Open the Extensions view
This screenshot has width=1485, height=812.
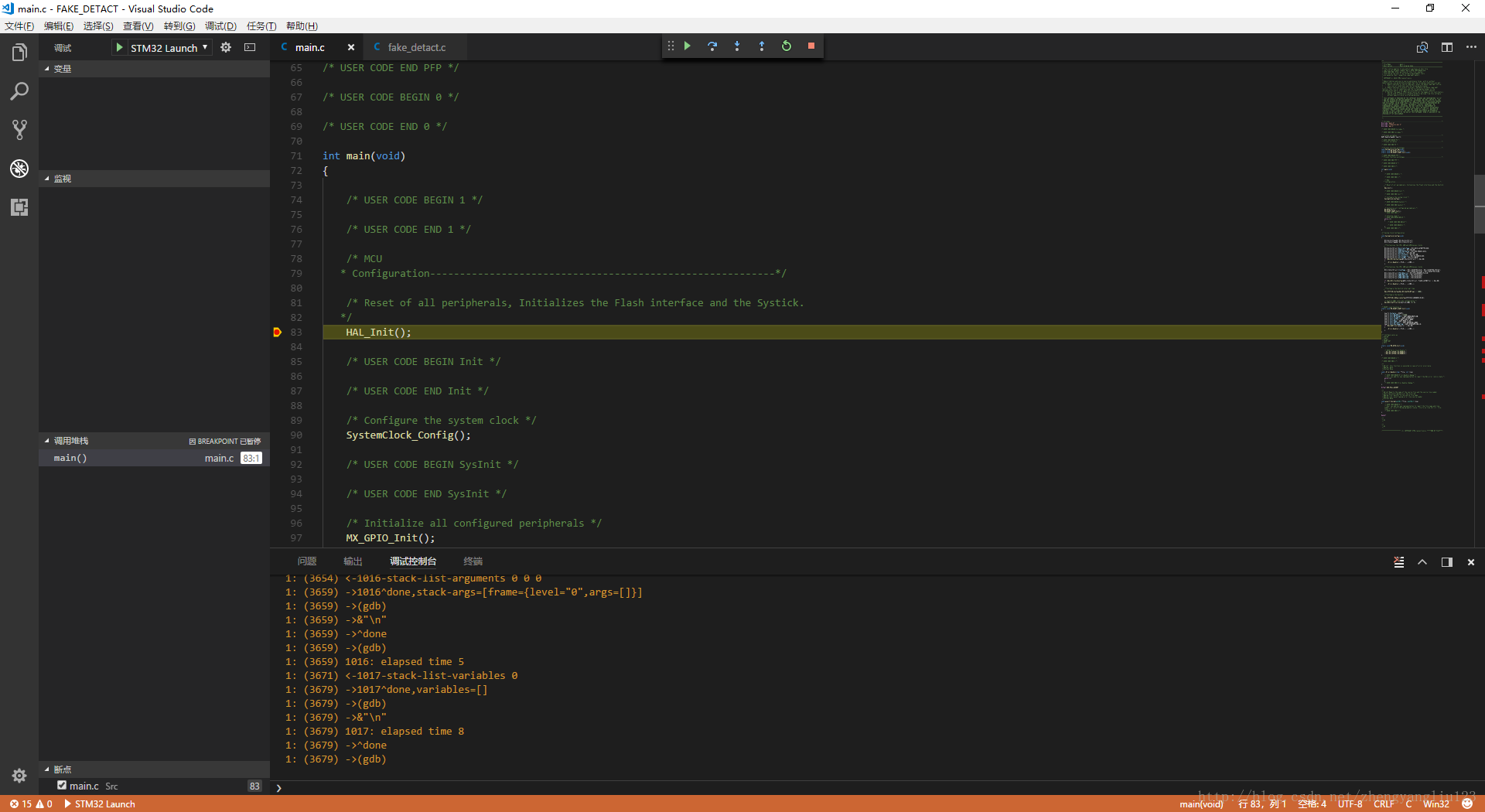click(x=19, y=207)
